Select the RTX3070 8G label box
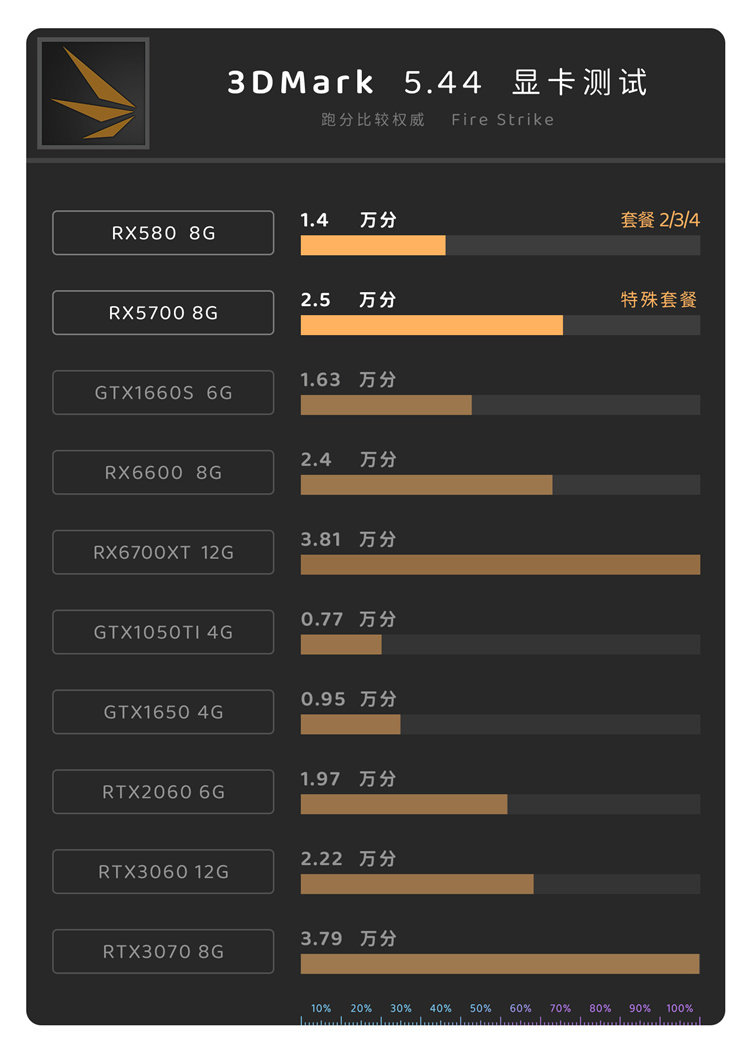Viewport: 750px width, 1051px height. pos(163,950)
